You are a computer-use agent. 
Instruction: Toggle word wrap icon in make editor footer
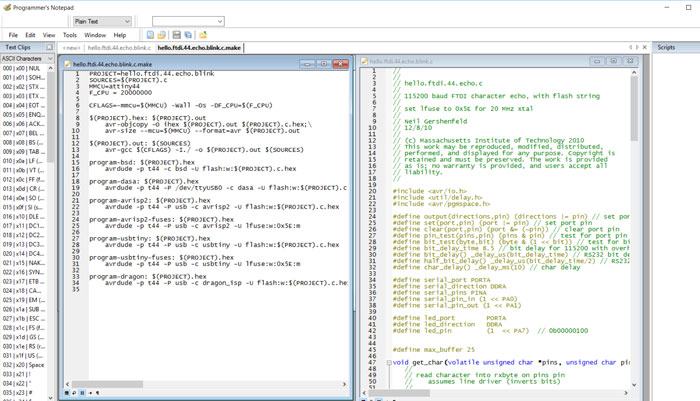74,393
